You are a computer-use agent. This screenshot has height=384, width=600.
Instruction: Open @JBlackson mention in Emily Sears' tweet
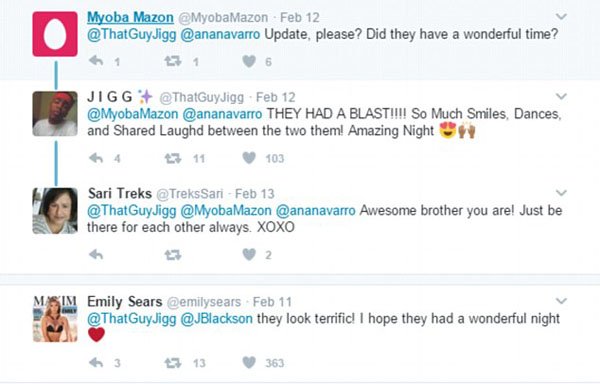click(x=216, y=319)
